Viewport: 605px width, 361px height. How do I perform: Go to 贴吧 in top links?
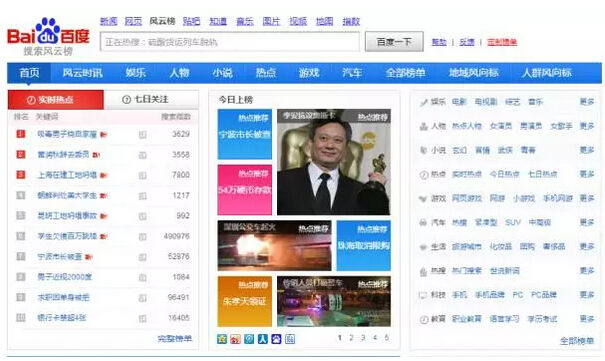pos(191,21)
